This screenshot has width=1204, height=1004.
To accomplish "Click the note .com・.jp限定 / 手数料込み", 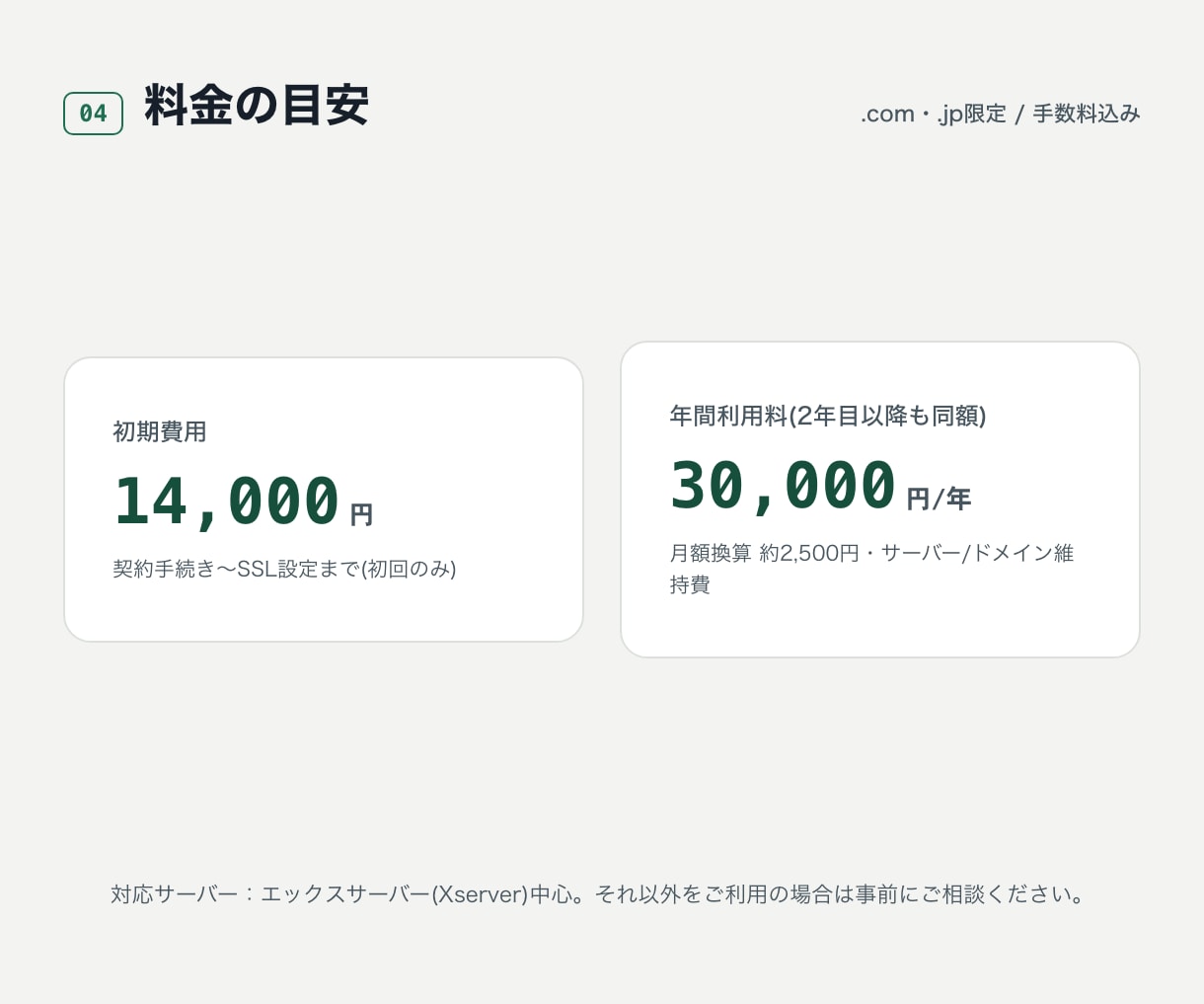I will 1000,115.
